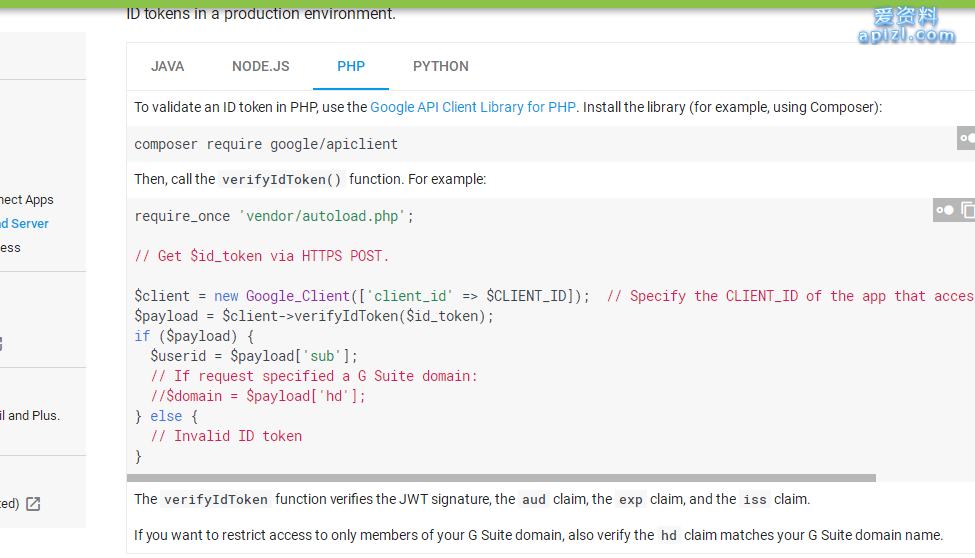Switch to the PYTHON tab
The image size is (975, 558).
pos(441,66)
